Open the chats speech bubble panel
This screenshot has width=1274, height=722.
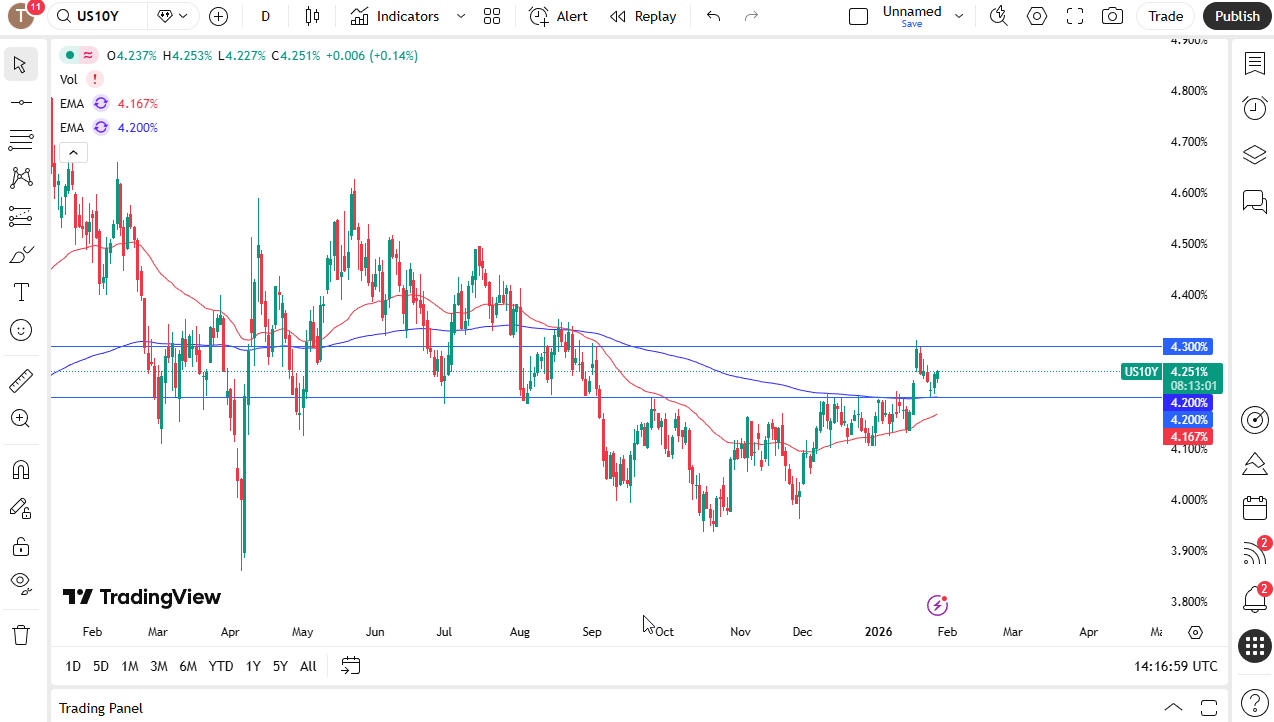tap(1254, 202)
